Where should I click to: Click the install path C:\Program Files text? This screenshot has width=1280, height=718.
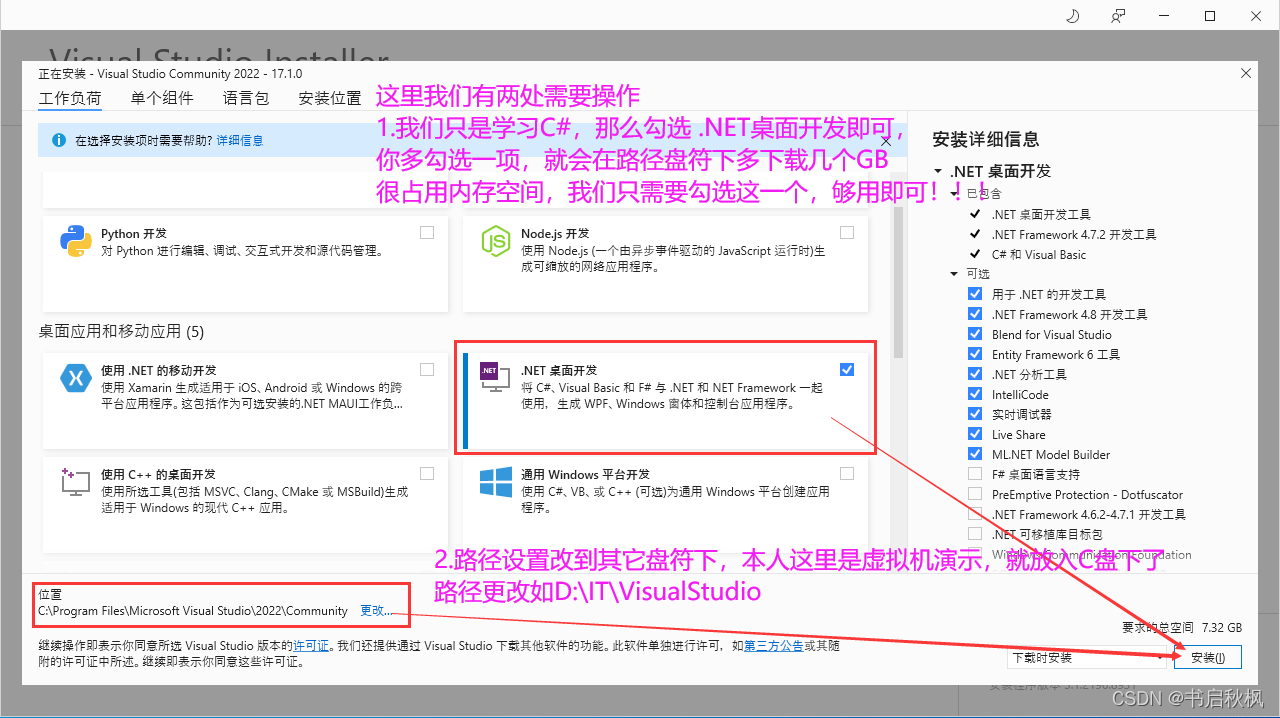tap(193, 610)
